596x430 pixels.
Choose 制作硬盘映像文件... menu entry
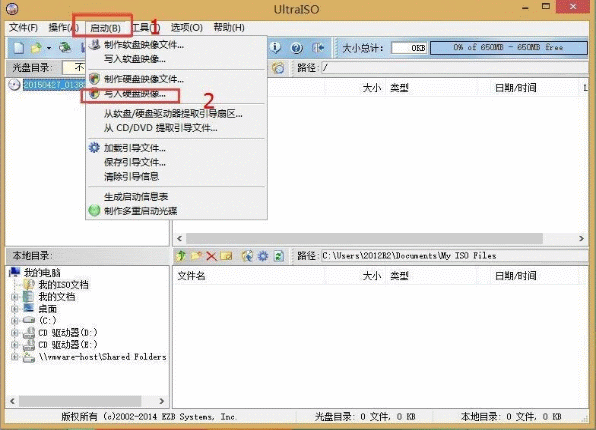[176, 79]
